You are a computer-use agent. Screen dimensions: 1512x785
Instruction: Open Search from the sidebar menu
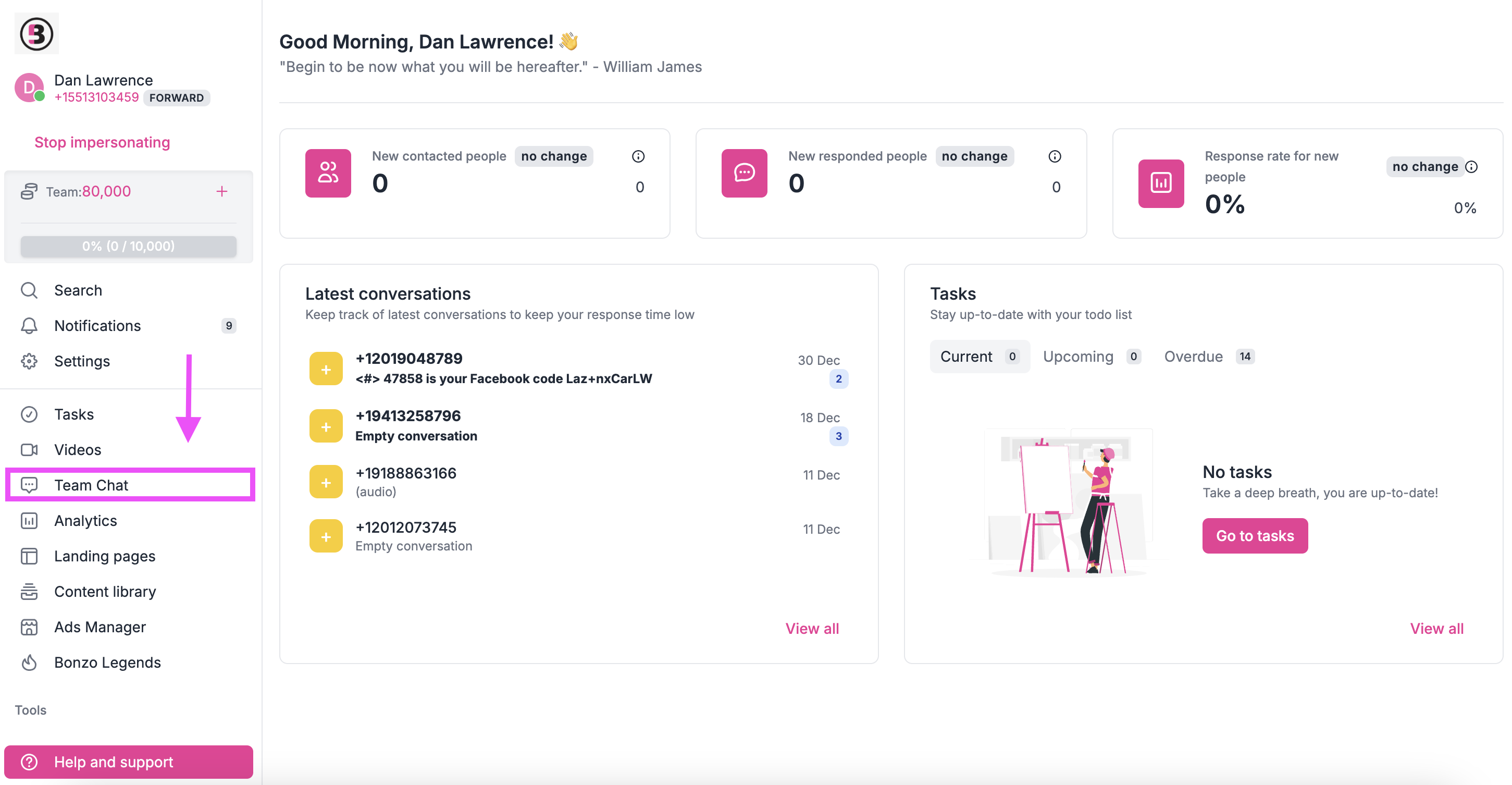tap(128, 290)
